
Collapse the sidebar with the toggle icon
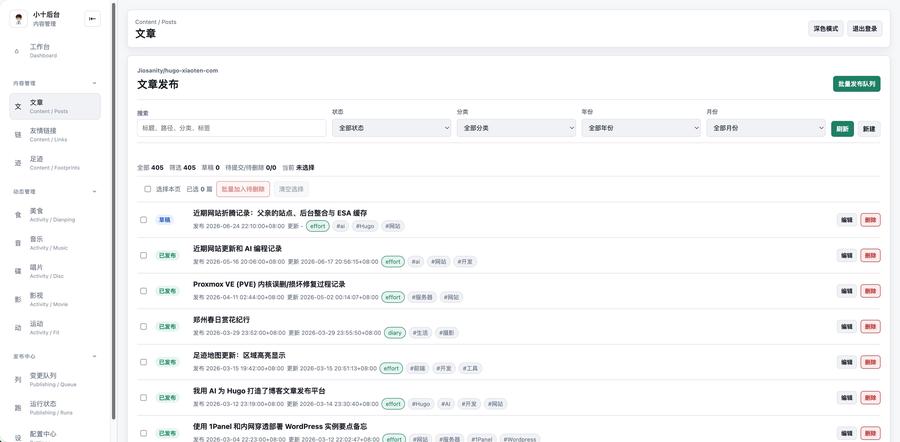pyautogui.click(x=92, y=19)
